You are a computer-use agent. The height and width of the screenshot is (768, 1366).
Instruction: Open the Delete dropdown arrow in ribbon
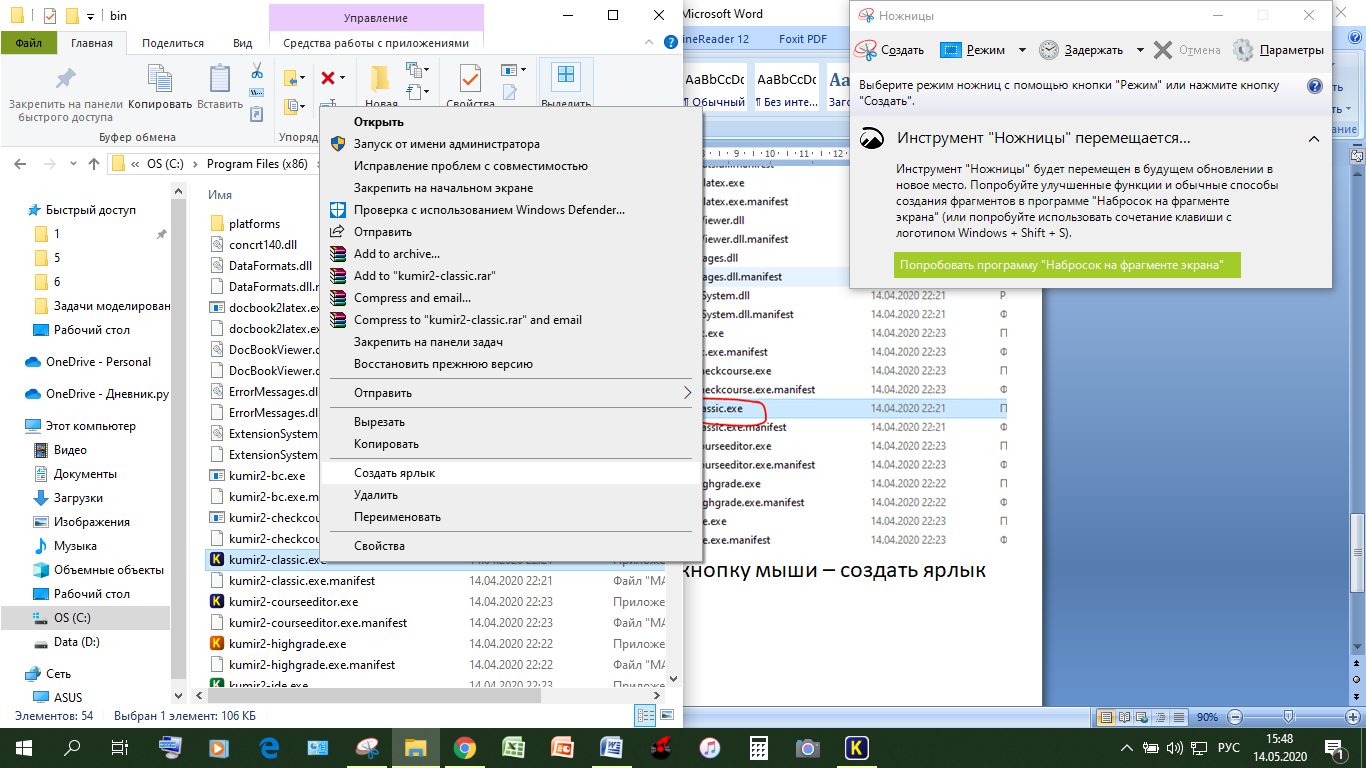pos(342,78)
